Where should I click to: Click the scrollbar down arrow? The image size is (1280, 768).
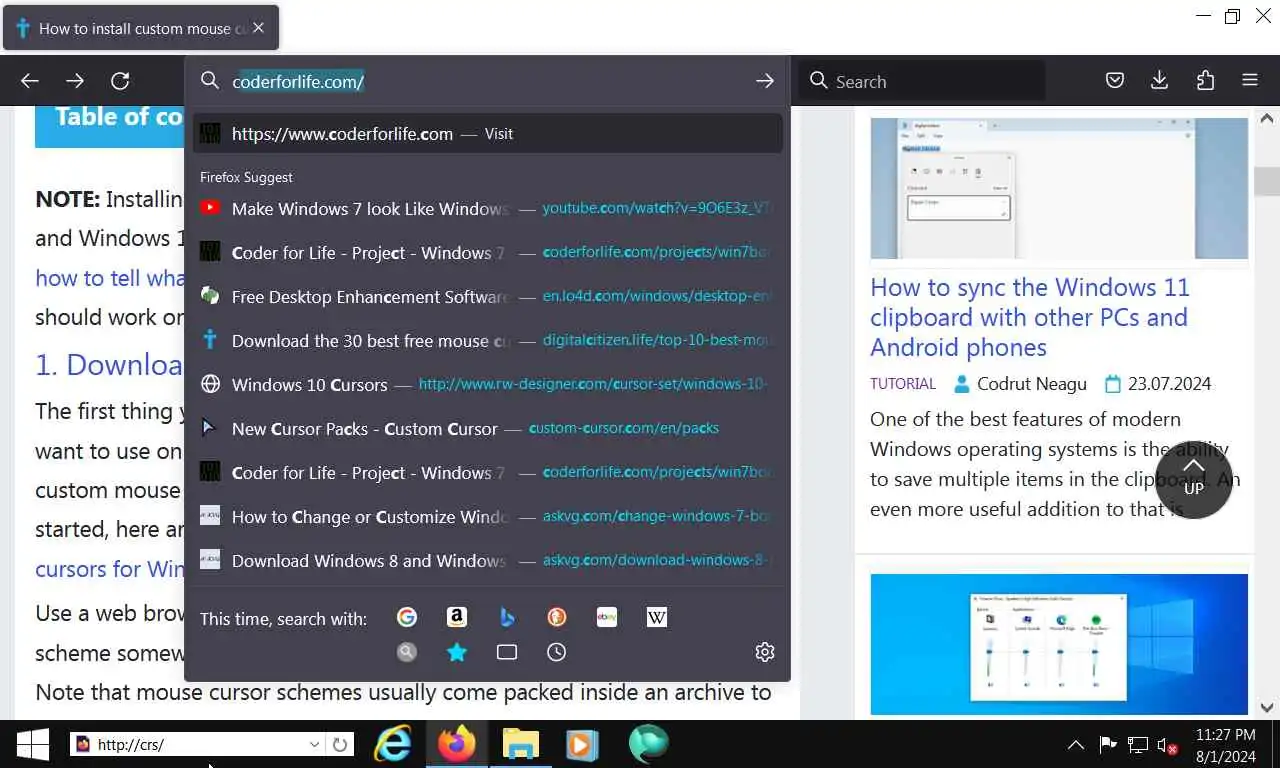click(1267, 707)
